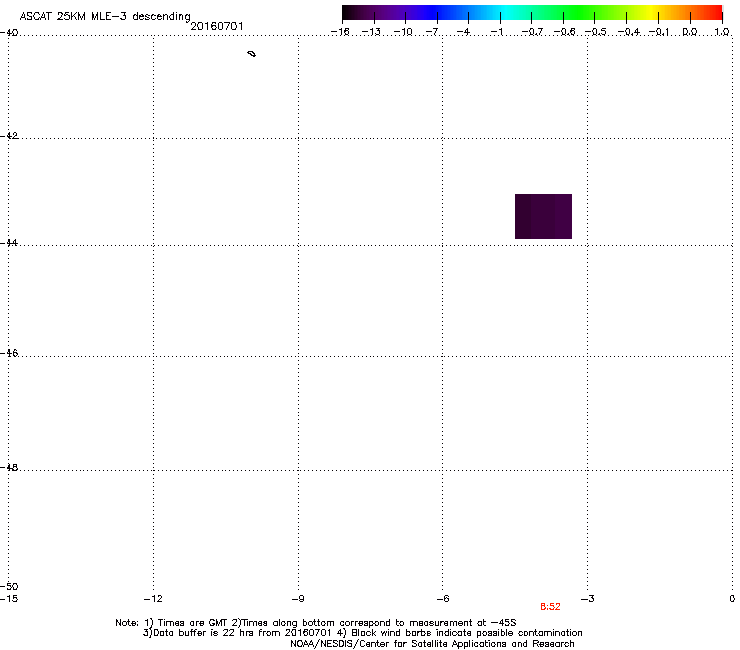Screen dimensions: 740x650
Task: Click the color bar label -0.1
Action: (x=659, y=32)
